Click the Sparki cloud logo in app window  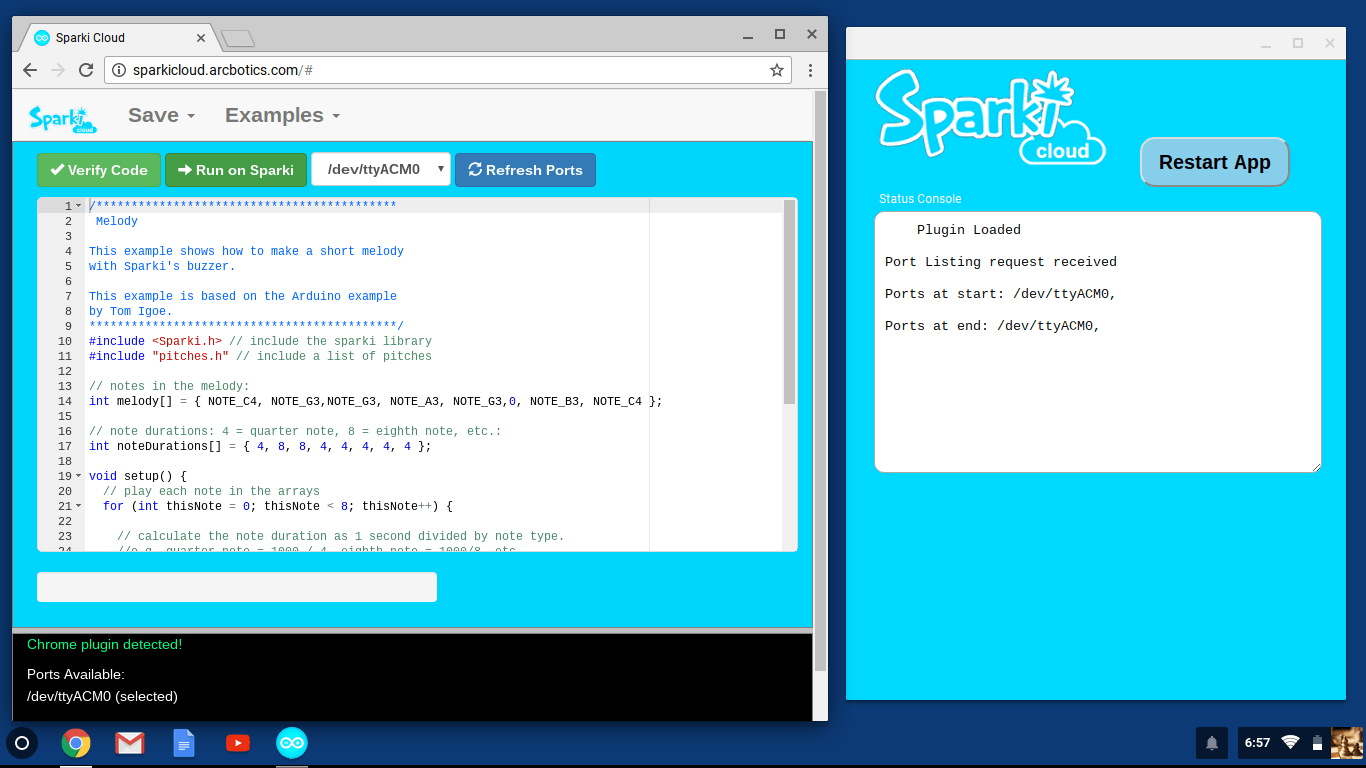point(990,117)
